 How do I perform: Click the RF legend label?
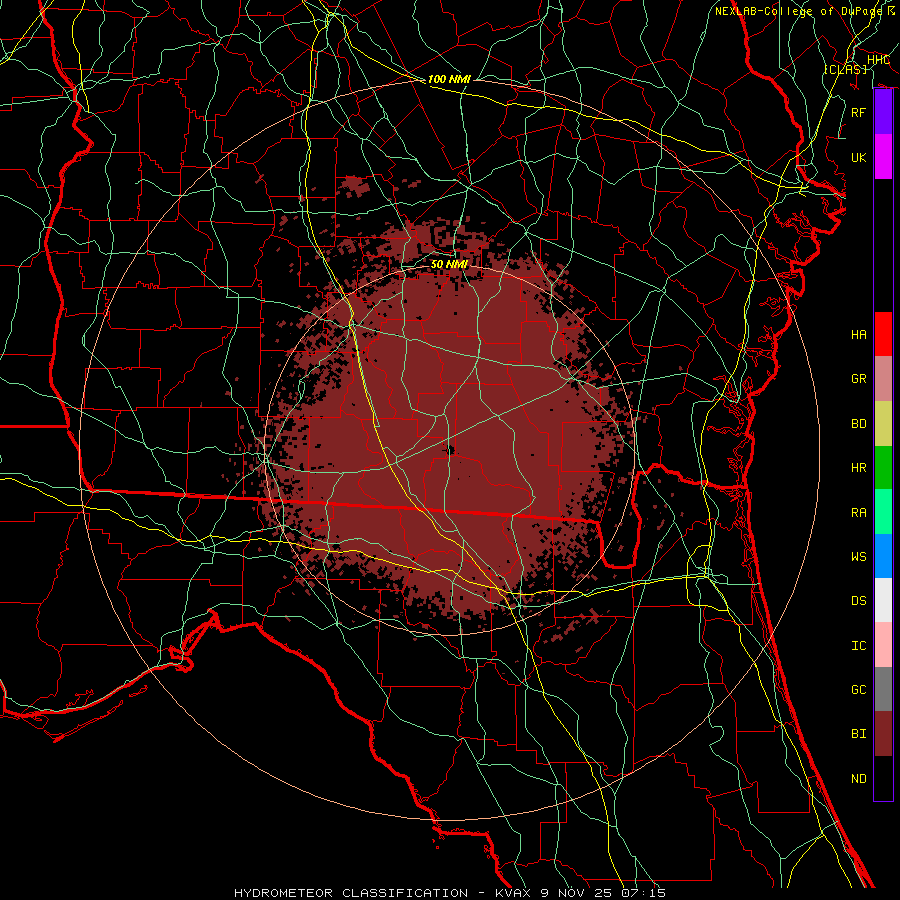click(x=859, y=112)
